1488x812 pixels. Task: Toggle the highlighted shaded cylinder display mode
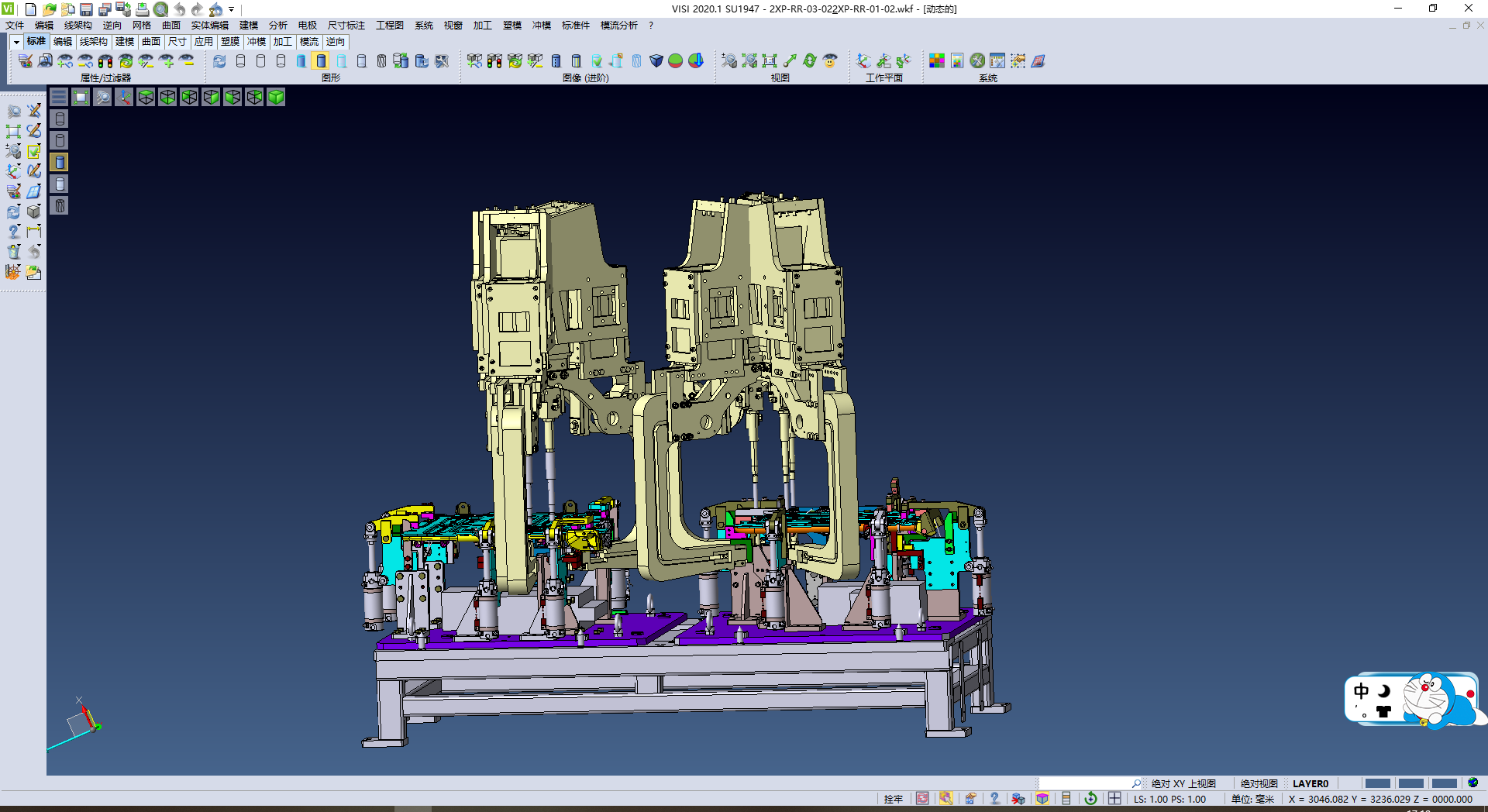click(x=321, y=60)
